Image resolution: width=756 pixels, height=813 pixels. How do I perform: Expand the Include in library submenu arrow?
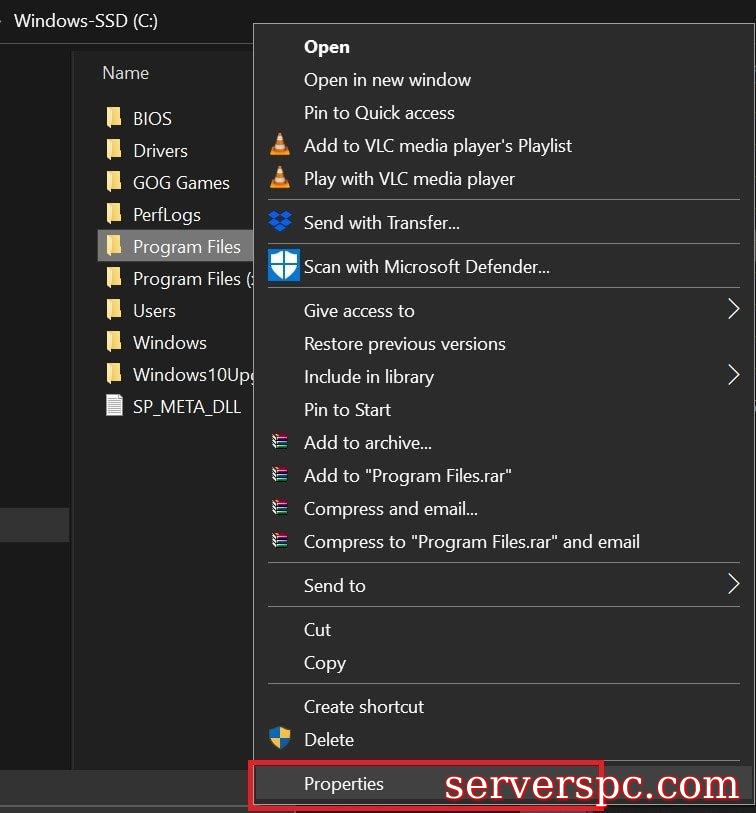[733, 376]
